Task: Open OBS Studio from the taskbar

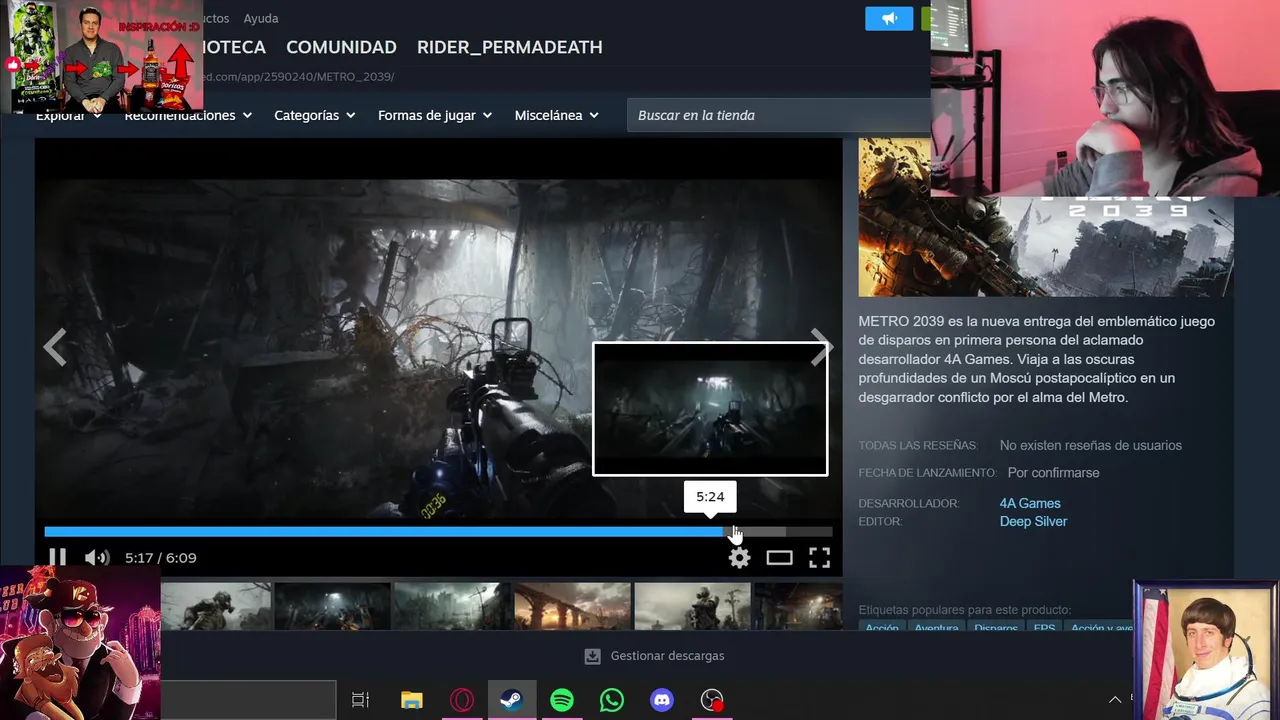Action: tap(712, 700)
